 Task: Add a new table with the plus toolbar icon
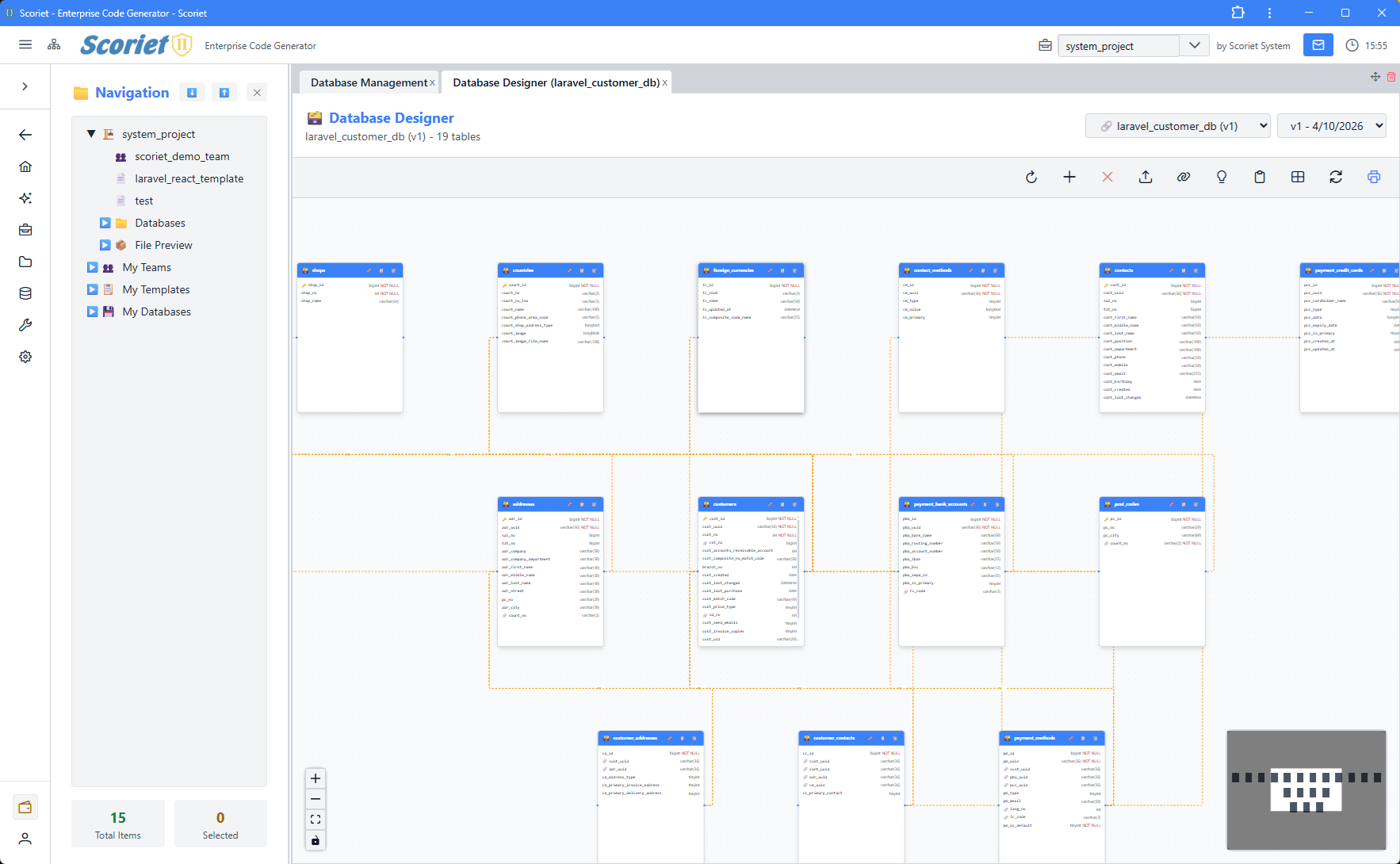(1069, 177)
